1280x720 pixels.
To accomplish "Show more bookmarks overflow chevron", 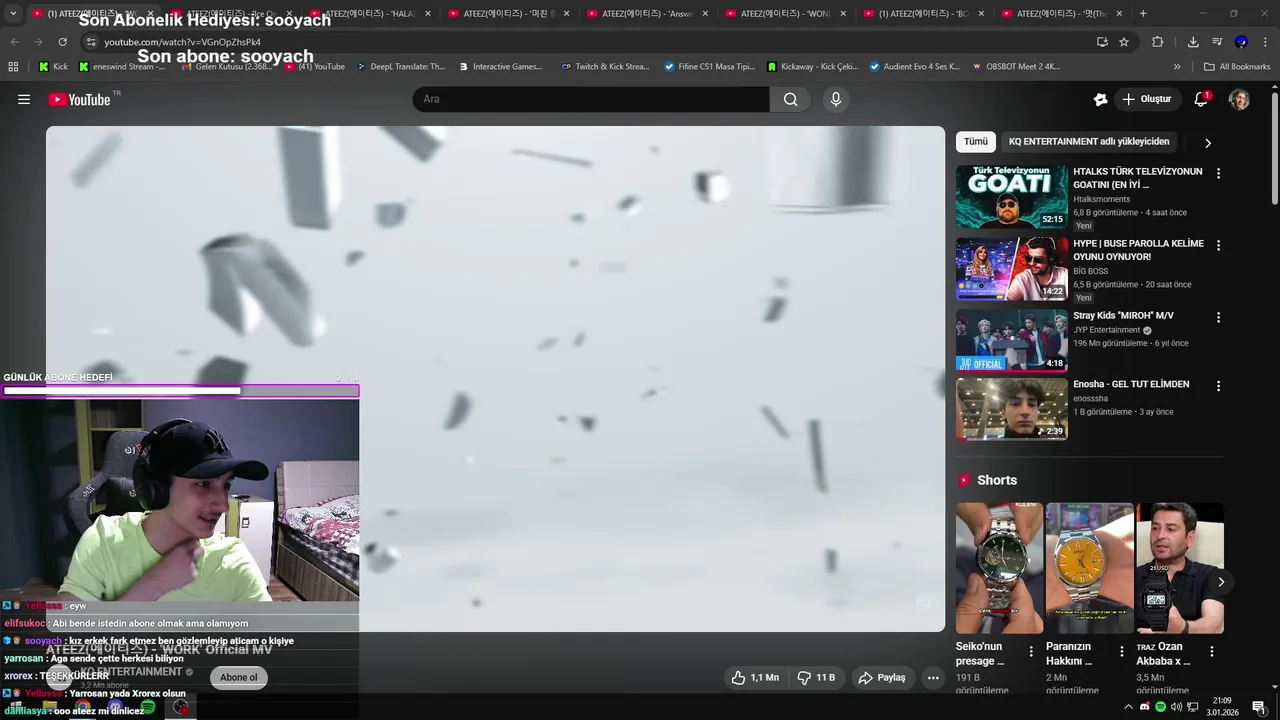I will (x=1177, y=67).
